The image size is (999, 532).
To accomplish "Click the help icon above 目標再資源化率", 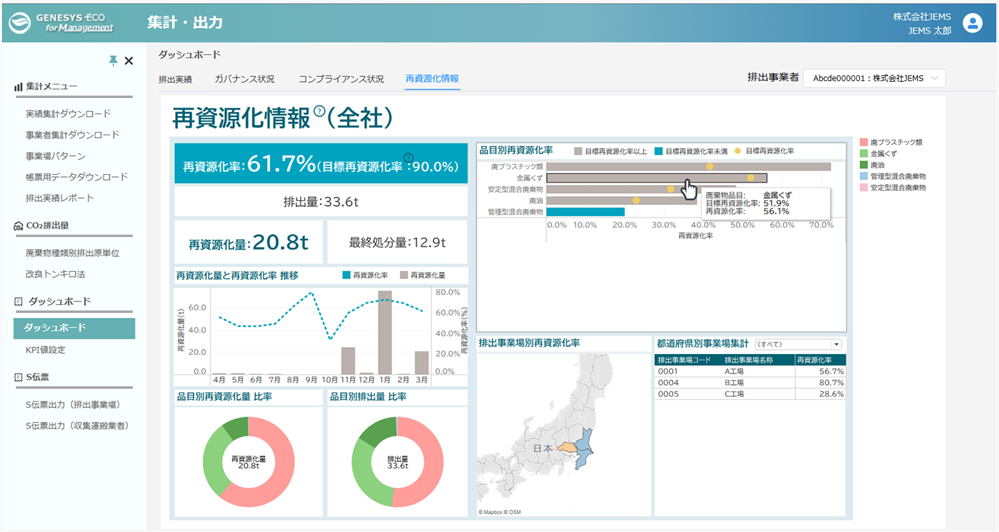I will [408, 158].
